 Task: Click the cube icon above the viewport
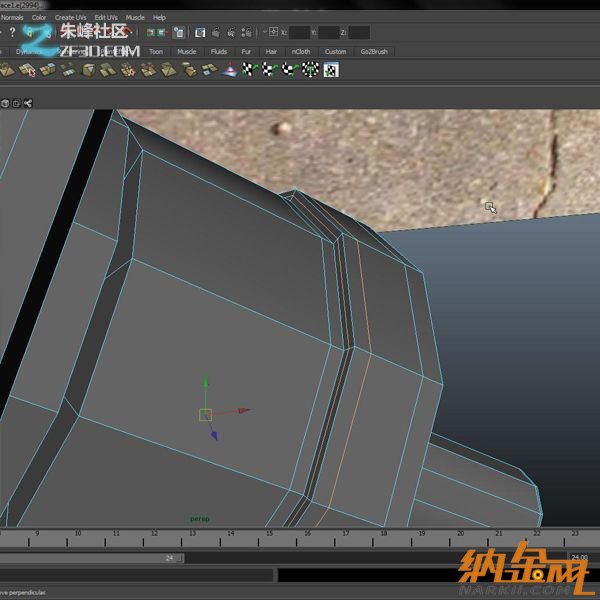pos(5,102)
